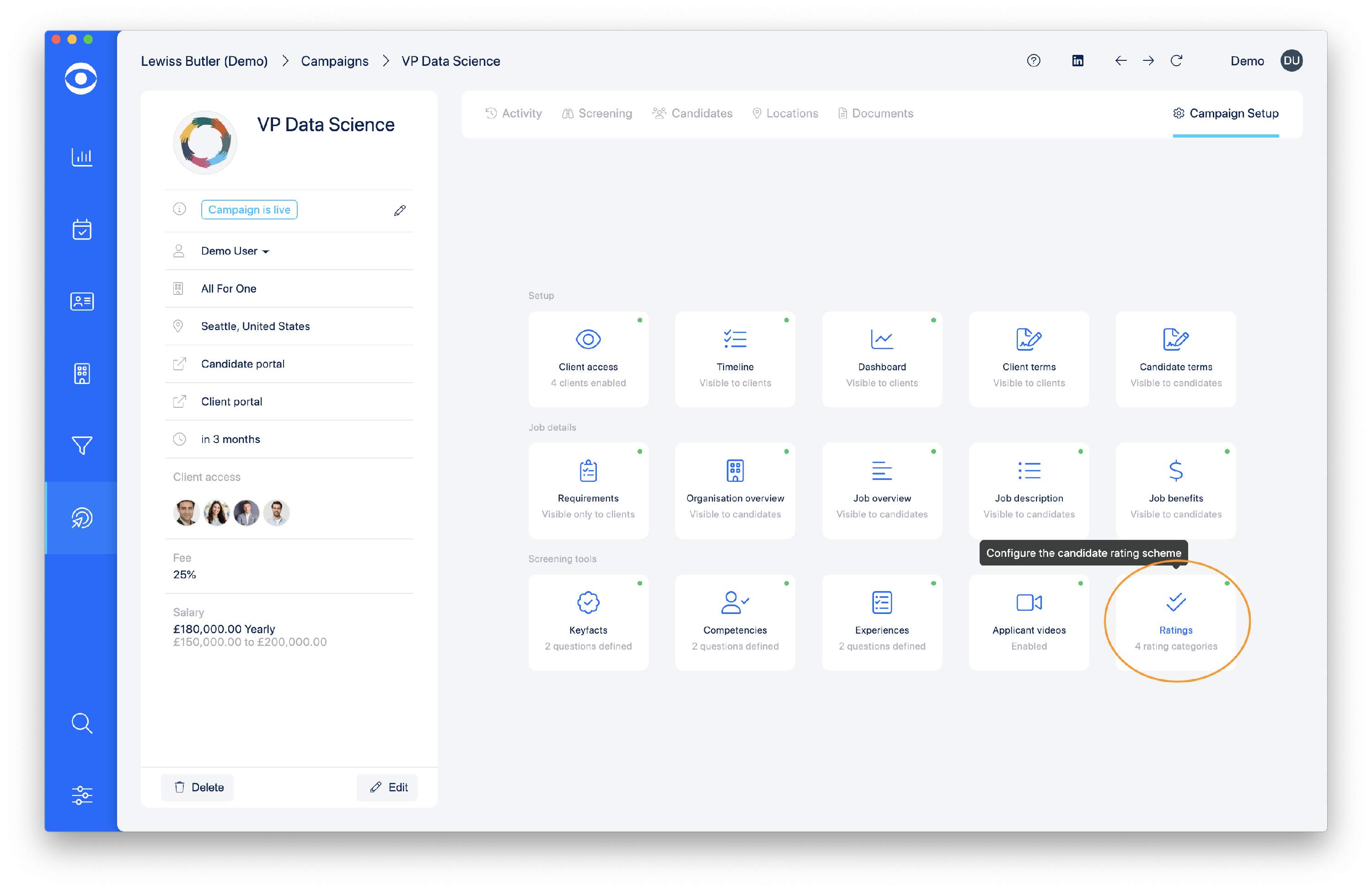Open the analytics bar chart sidebar icon
The image size is (1372, 891).
click(x=81, y=157)
